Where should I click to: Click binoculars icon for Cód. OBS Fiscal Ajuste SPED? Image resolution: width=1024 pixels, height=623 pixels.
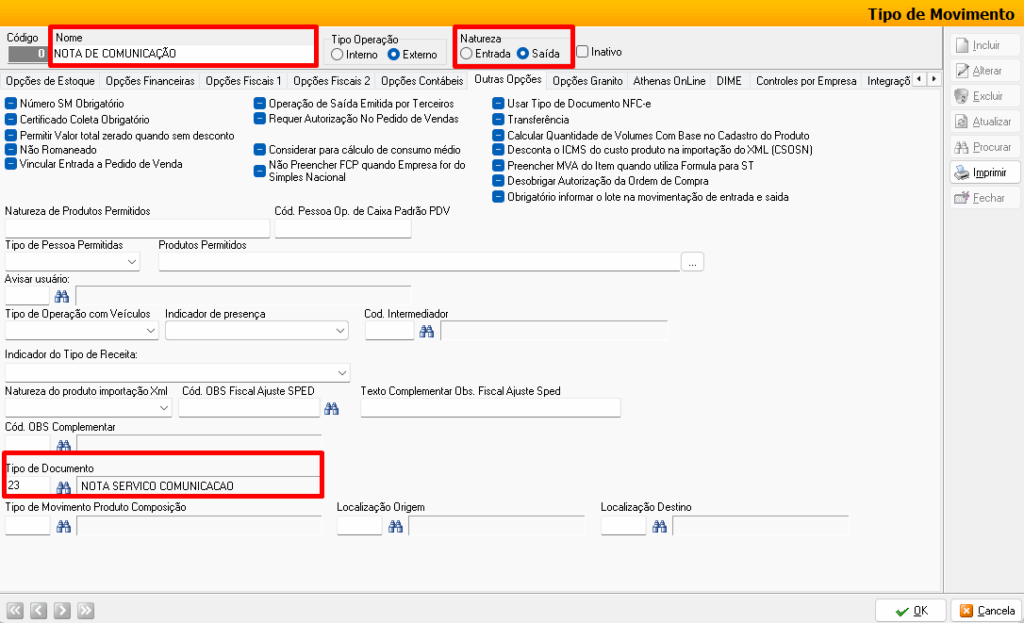332,408
